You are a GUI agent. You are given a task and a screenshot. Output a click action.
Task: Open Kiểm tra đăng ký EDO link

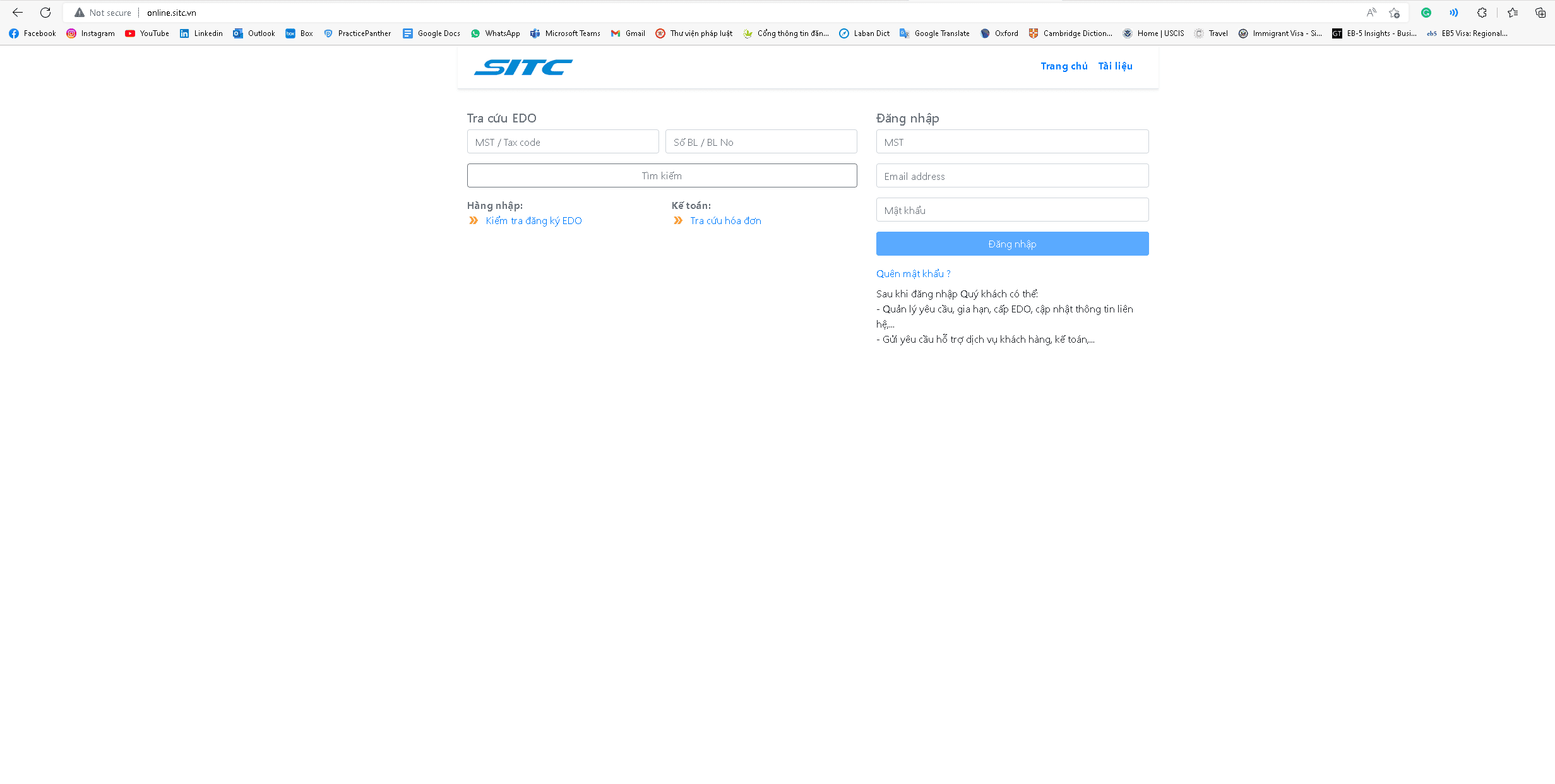coord(533,221)
